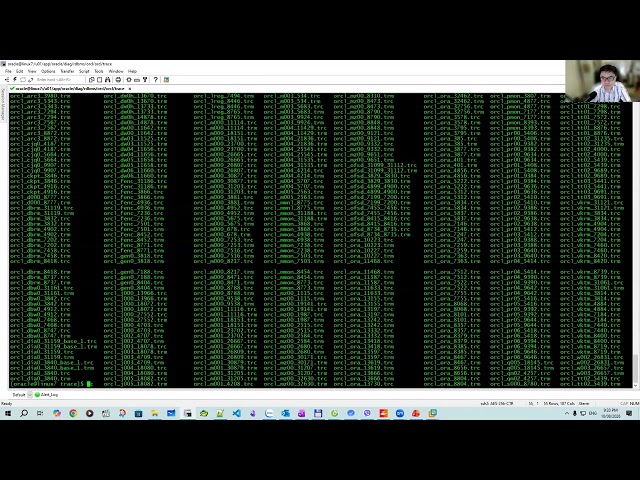This screenshot has height=480, width=640.
Task: Open the Edit menu
Action: coord(19,71)
